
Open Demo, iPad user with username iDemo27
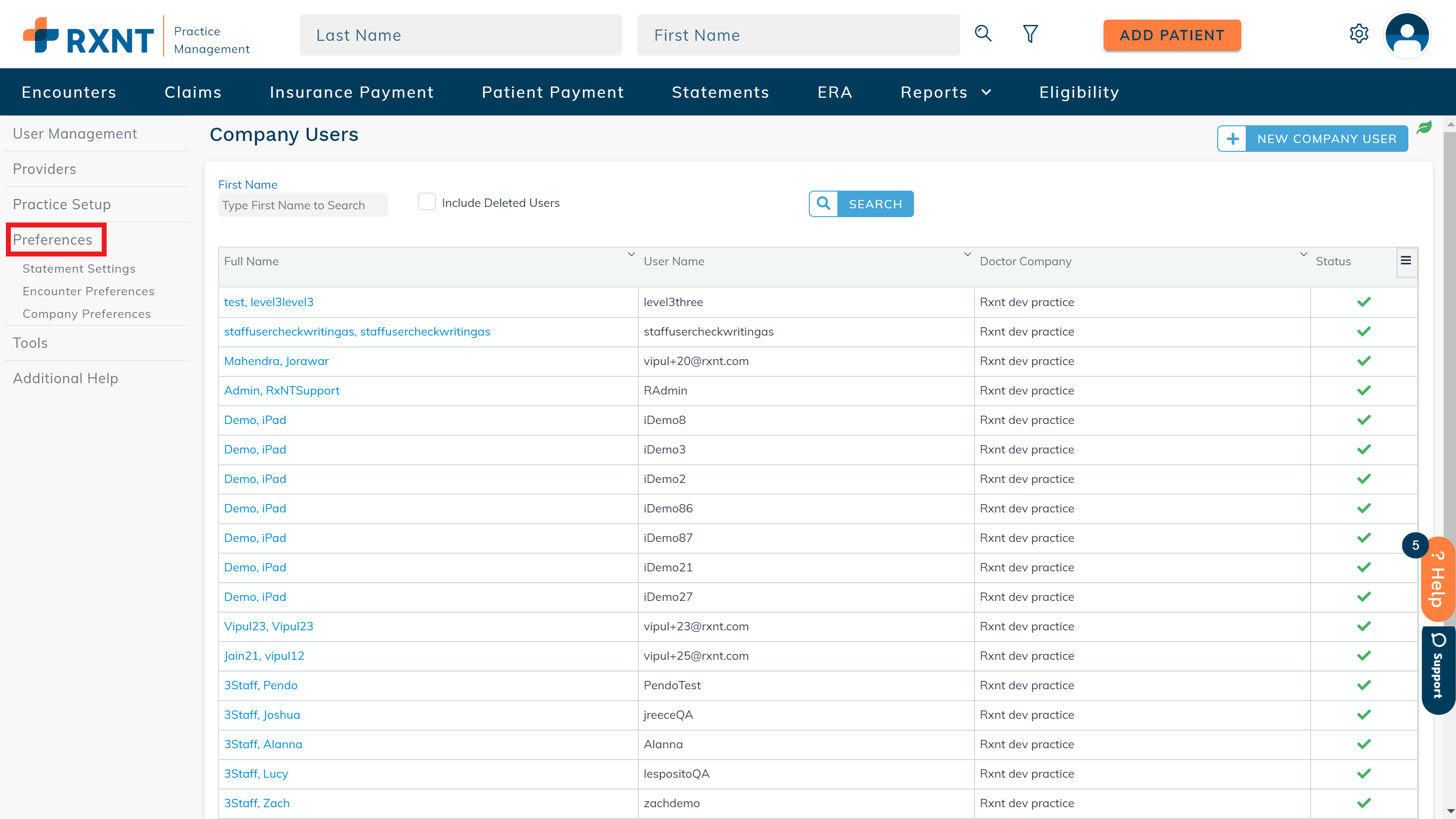(x=255, y=596)
